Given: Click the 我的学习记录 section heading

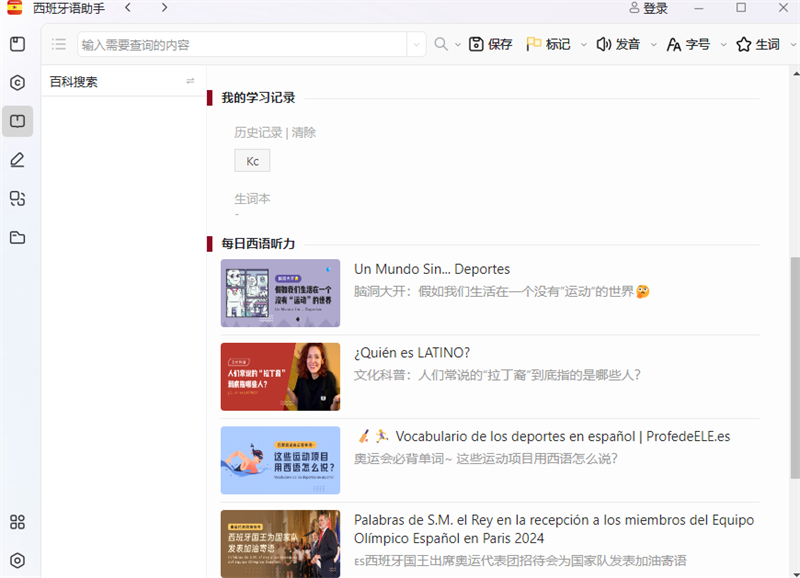Looking at the screenshot, I should (x=258, y=98).
